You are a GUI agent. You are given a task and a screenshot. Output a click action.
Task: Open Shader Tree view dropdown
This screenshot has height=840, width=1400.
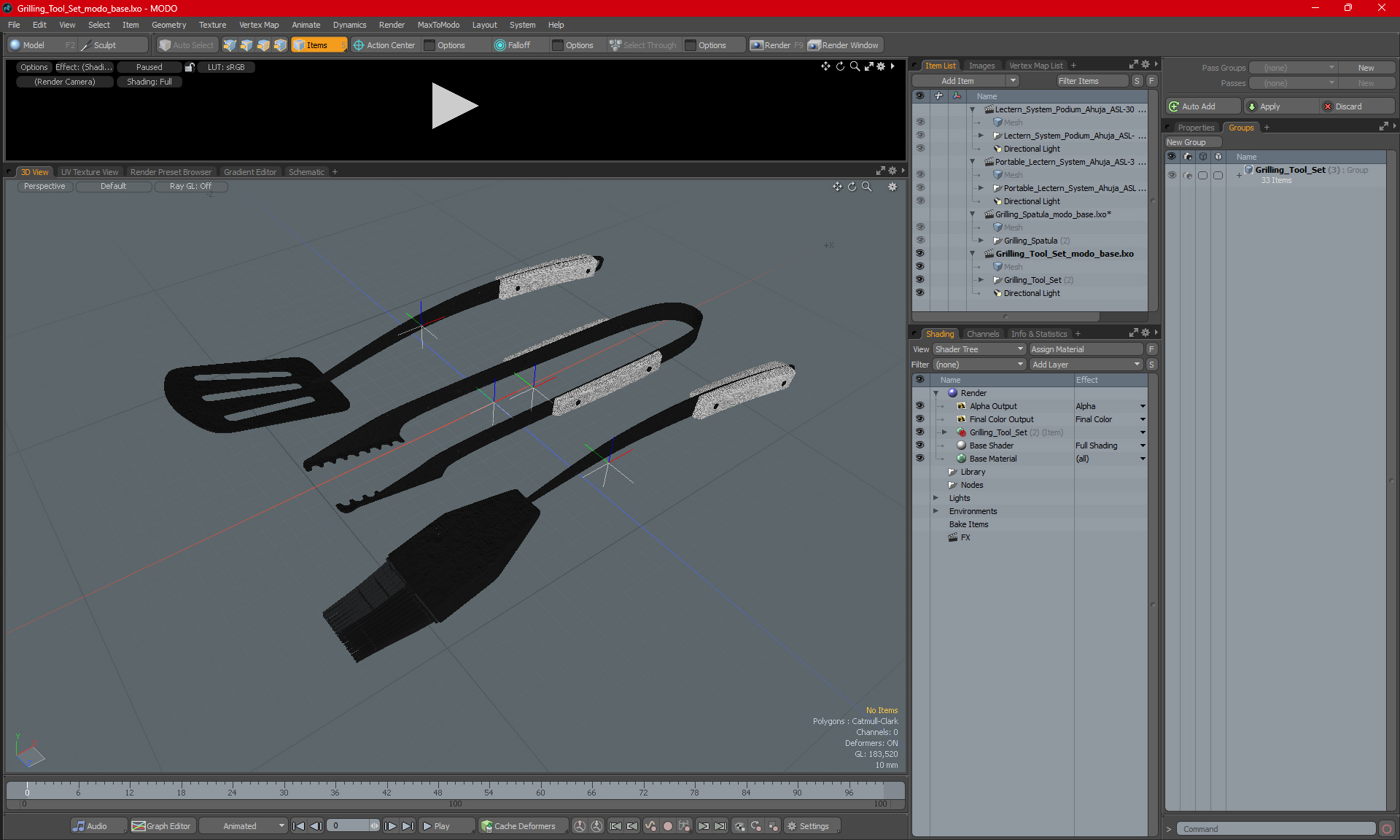[x=979, y=349]
